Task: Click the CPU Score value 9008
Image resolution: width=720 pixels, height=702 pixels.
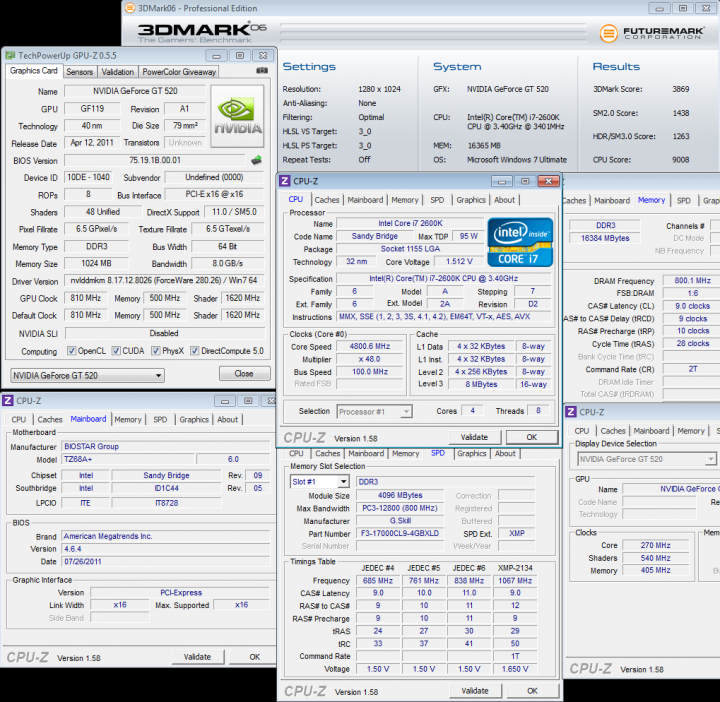Action: pyautogui.click(x=681, y=160)
